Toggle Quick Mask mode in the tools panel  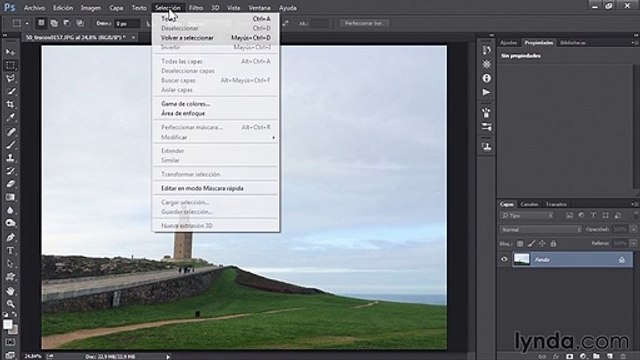(11, 342)
